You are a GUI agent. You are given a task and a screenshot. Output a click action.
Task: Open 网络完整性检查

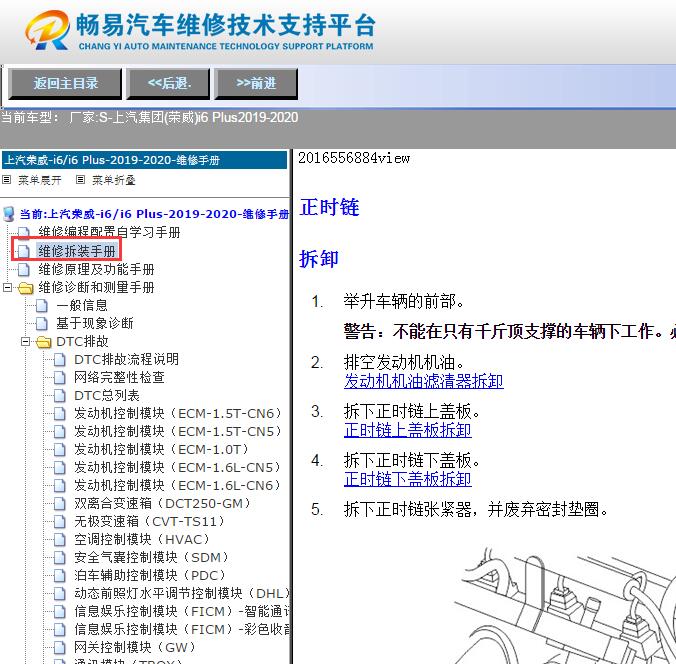click(x=119, y=377)
